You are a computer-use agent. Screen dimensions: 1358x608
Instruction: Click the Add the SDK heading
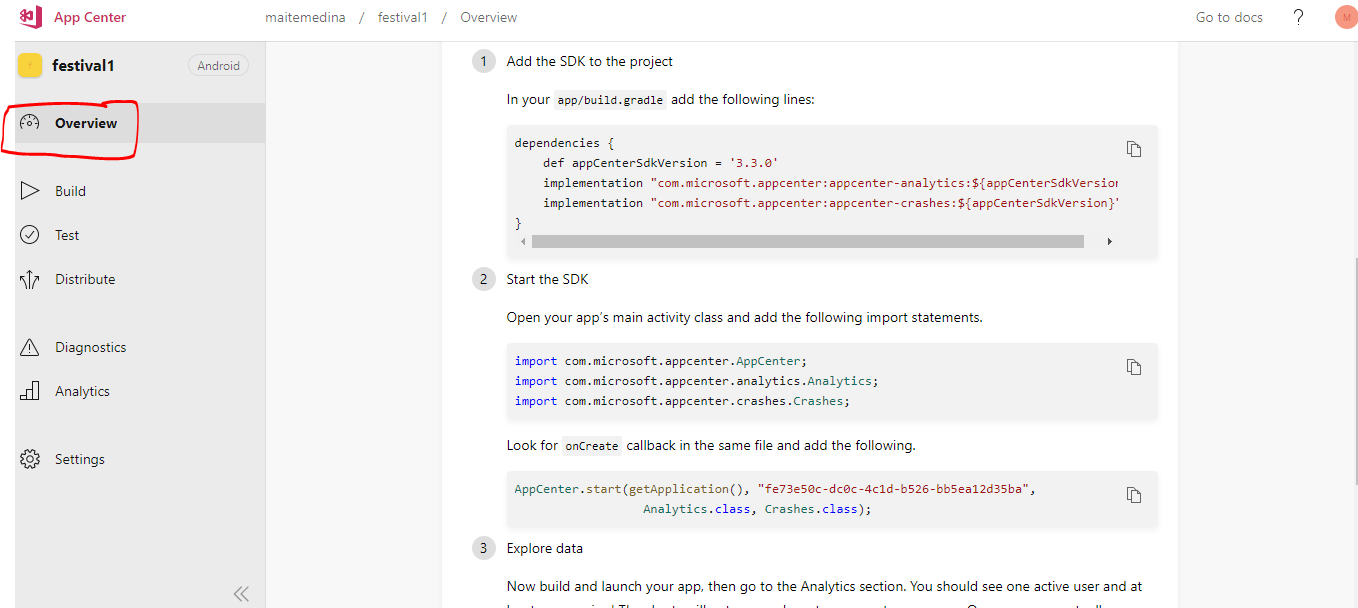[589, 61]
